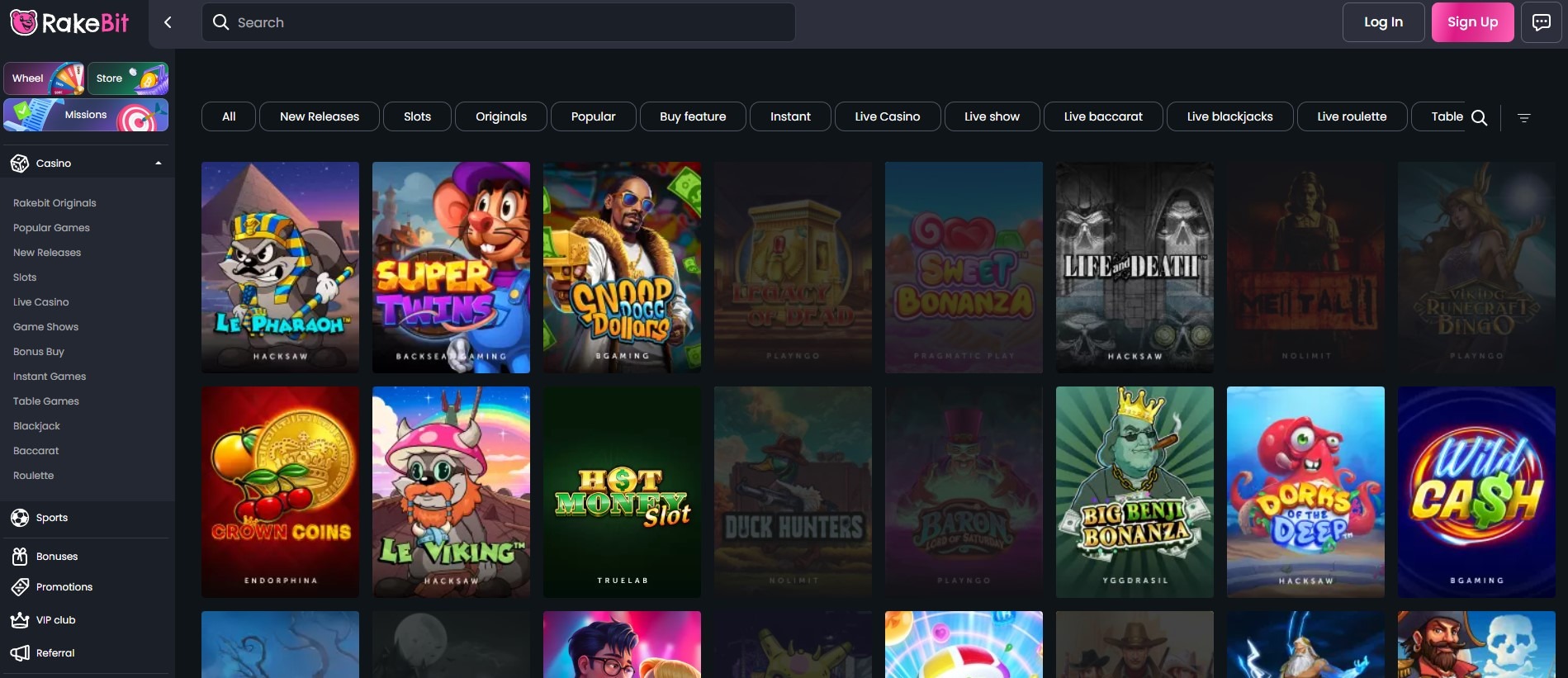
Task: Select the Live blackjacks category tab
Action: point(1229,116)
